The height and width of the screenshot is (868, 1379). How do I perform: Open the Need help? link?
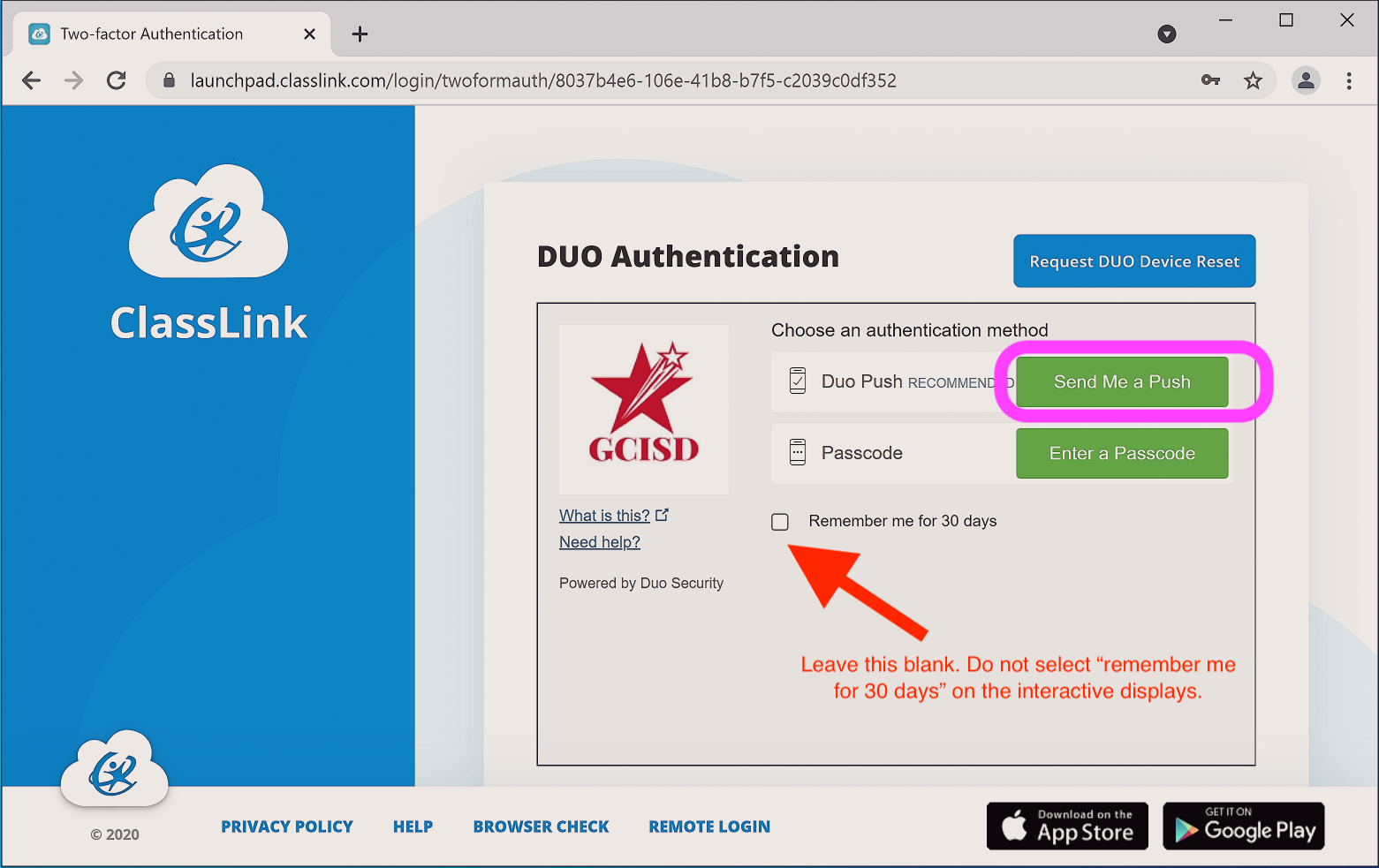[600, 542]
